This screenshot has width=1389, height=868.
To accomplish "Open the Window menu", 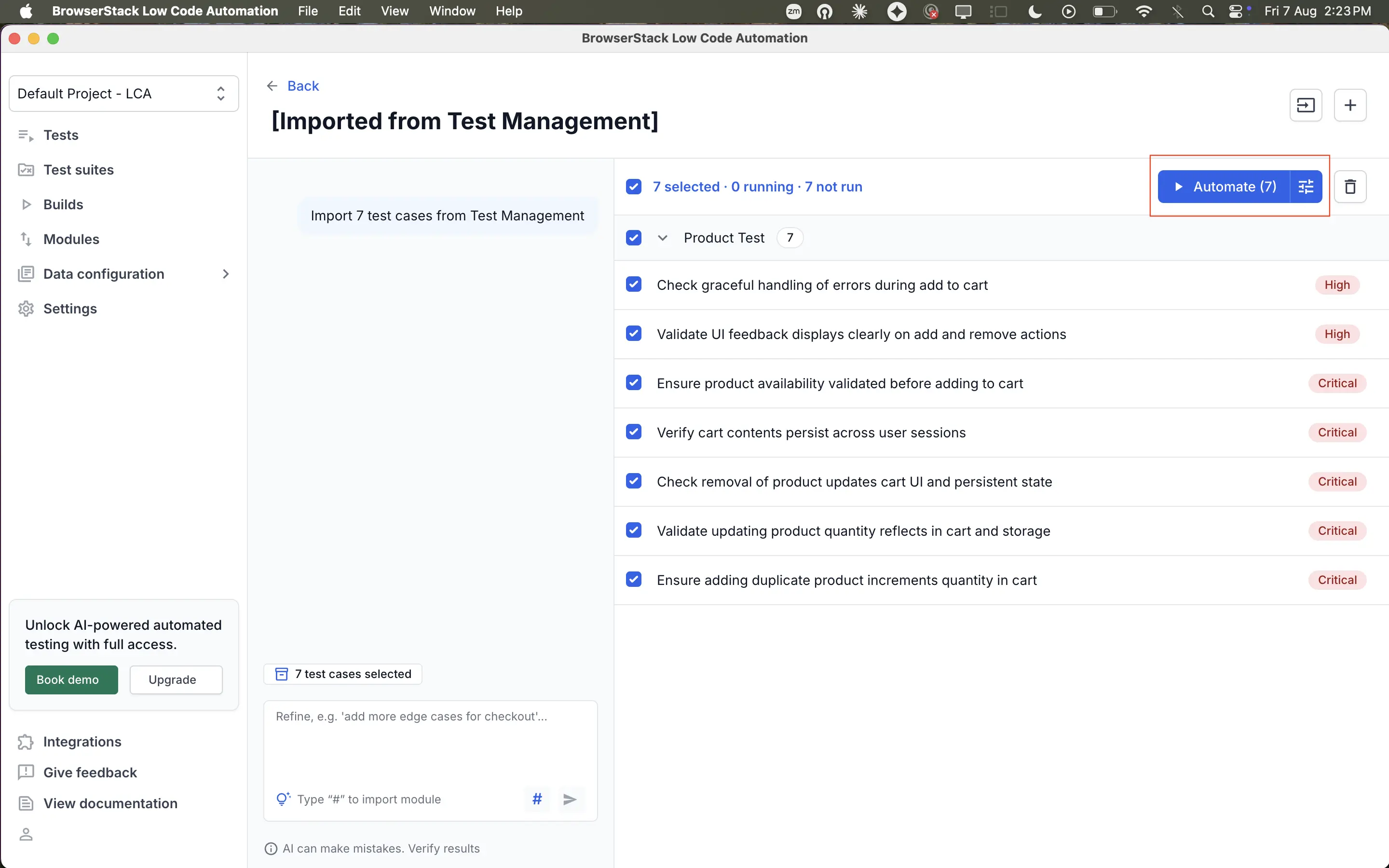I will [452, 12].
